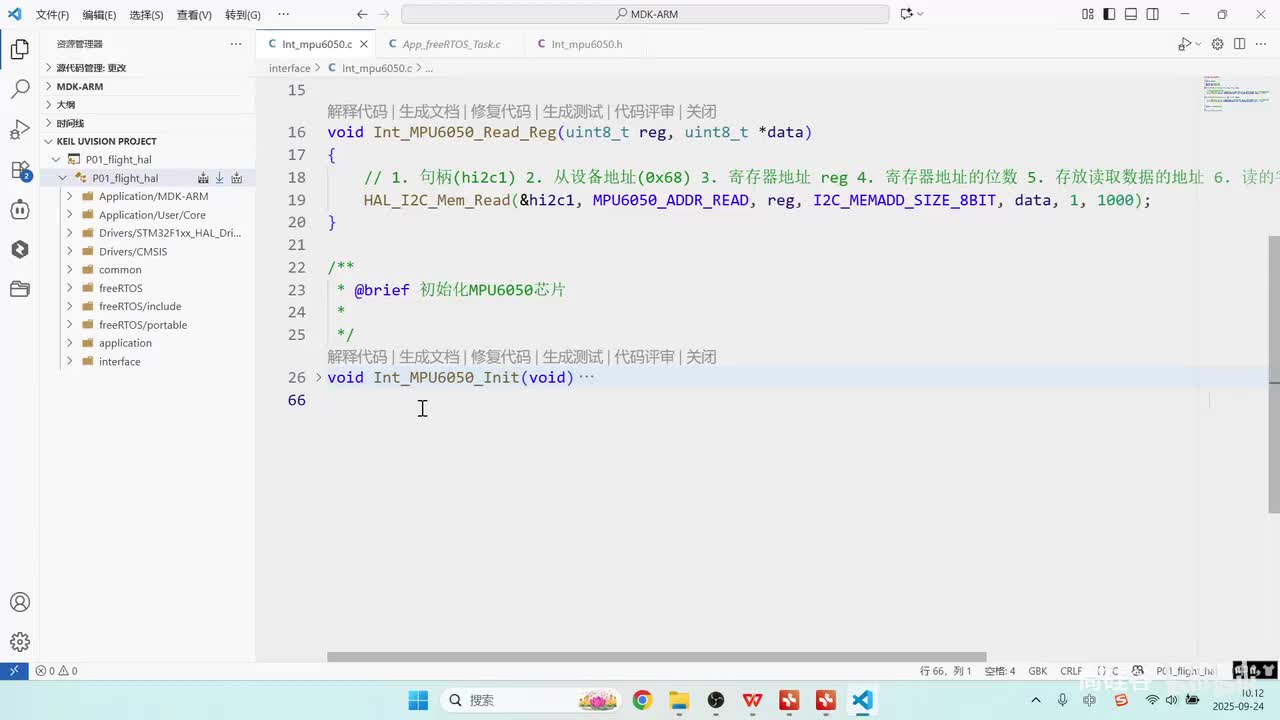The width and height of the screenshot is (1280, 720).
Task: Click the horizontal scrollbar in editor
Action: [656, 657]
